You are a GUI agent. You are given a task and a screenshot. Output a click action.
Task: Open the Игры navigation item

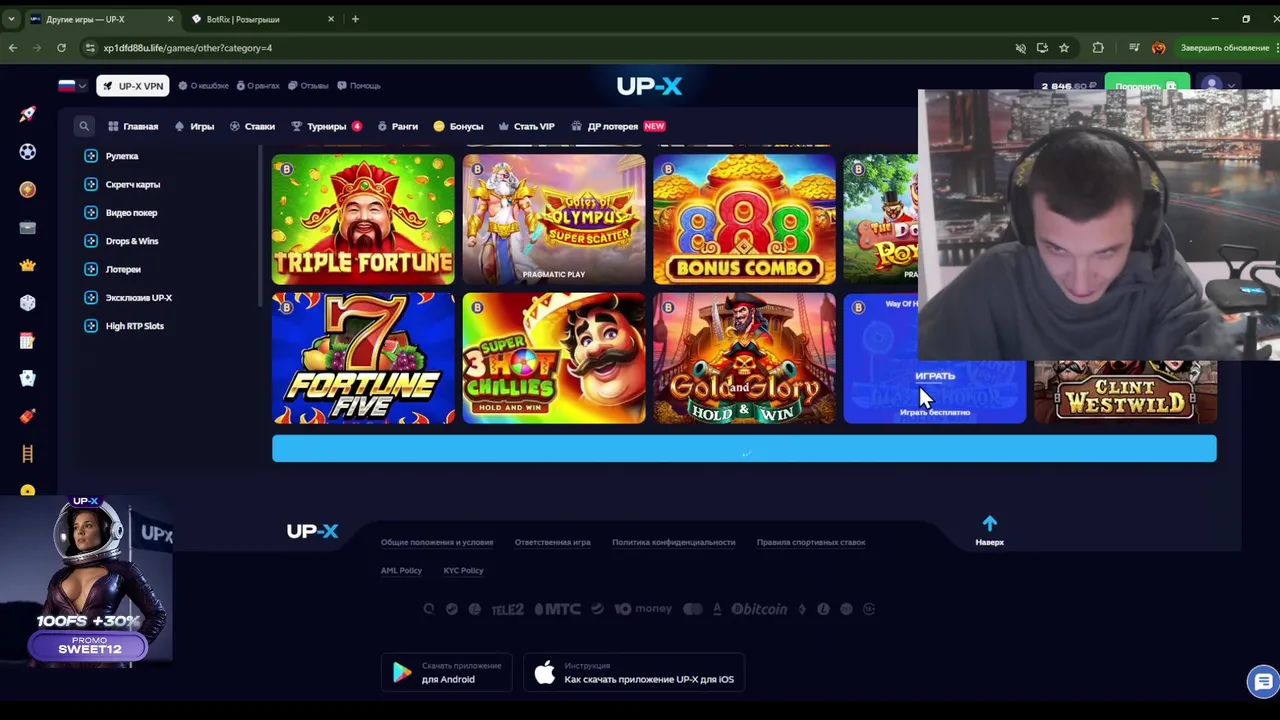point(194,126)
